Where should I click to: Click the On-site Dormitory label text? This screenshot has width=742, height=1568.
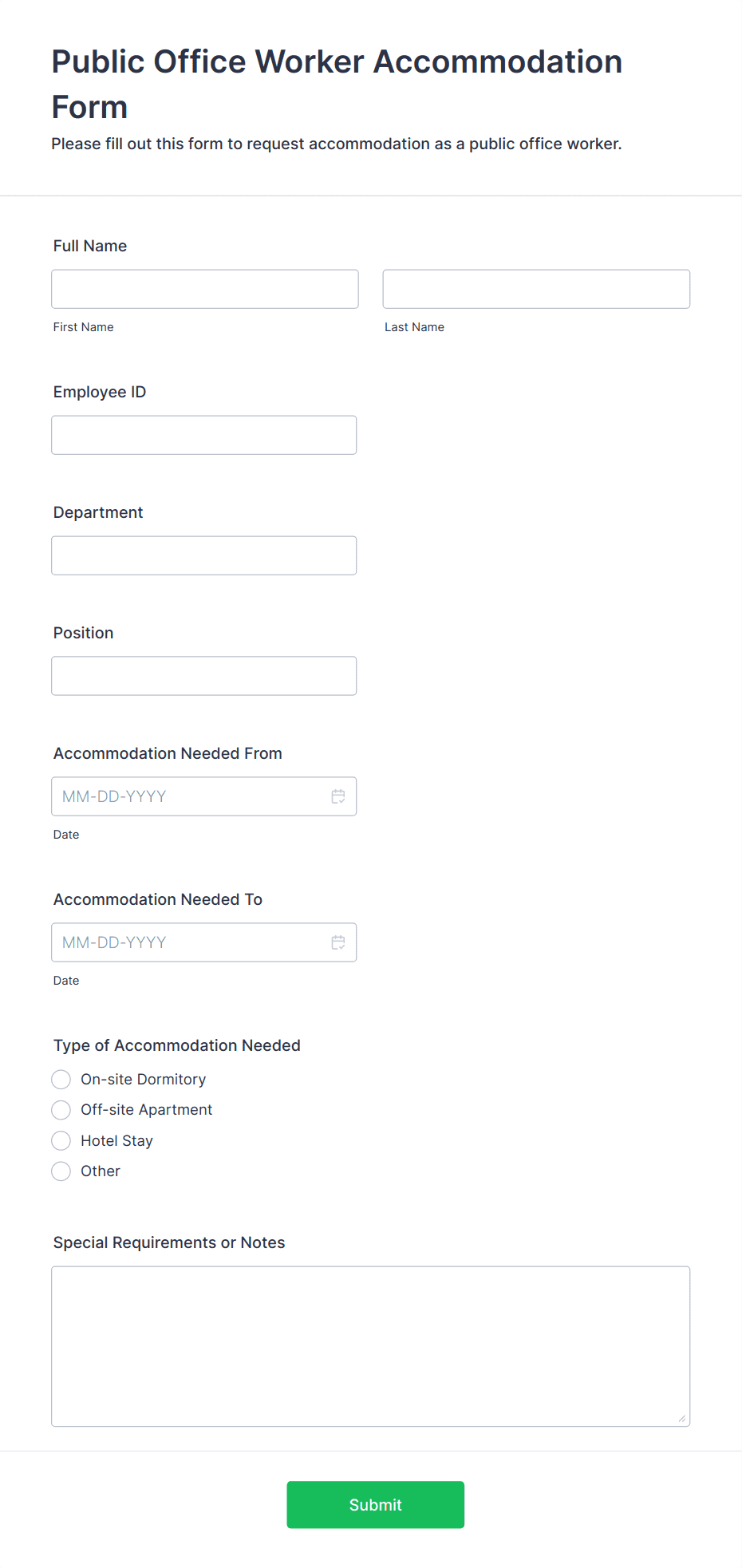pyautogui.click(x=144, y=1080)
